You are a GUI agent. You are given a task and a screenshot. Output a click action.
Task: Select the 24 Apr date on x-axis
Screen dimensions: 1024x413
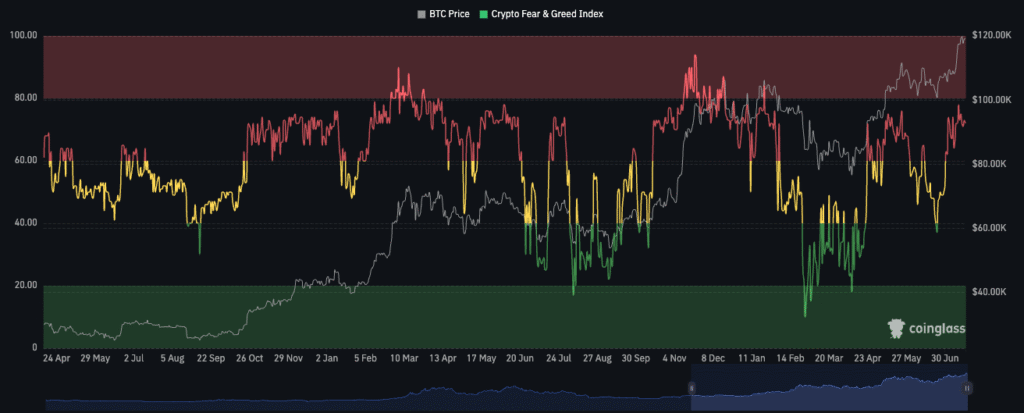coord(56,356)
